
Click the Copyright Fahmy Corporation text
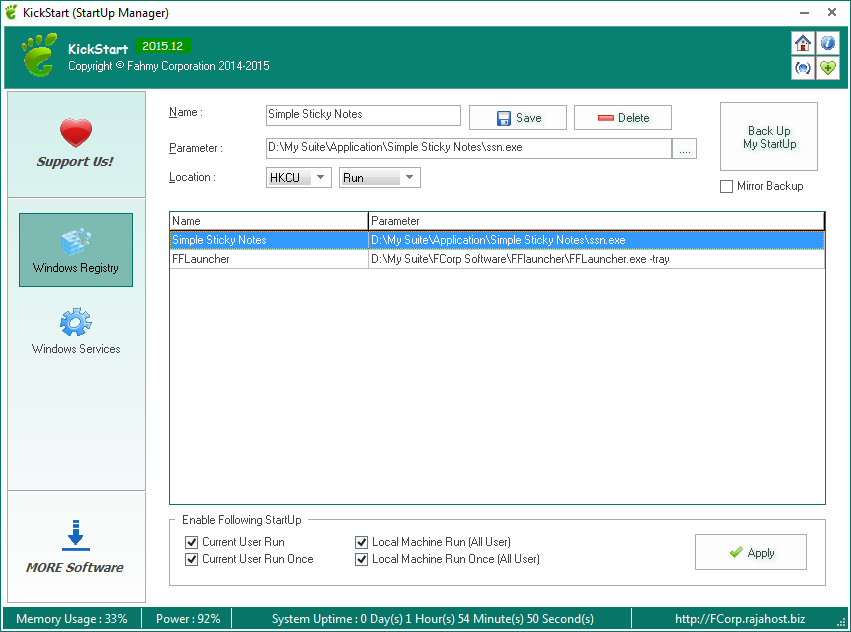(169, 66)
